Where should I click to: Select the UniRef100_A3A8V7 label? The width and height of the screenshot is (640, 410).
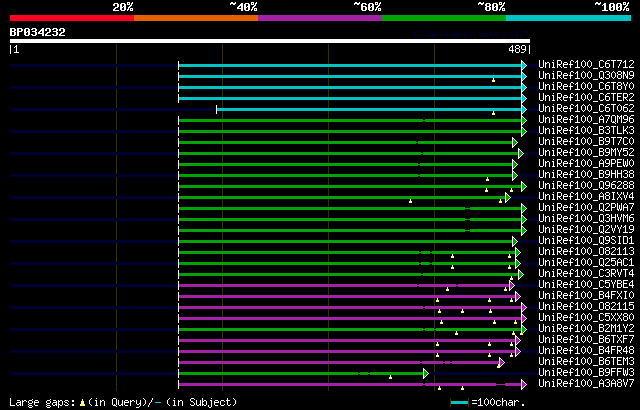click(586, 383)
